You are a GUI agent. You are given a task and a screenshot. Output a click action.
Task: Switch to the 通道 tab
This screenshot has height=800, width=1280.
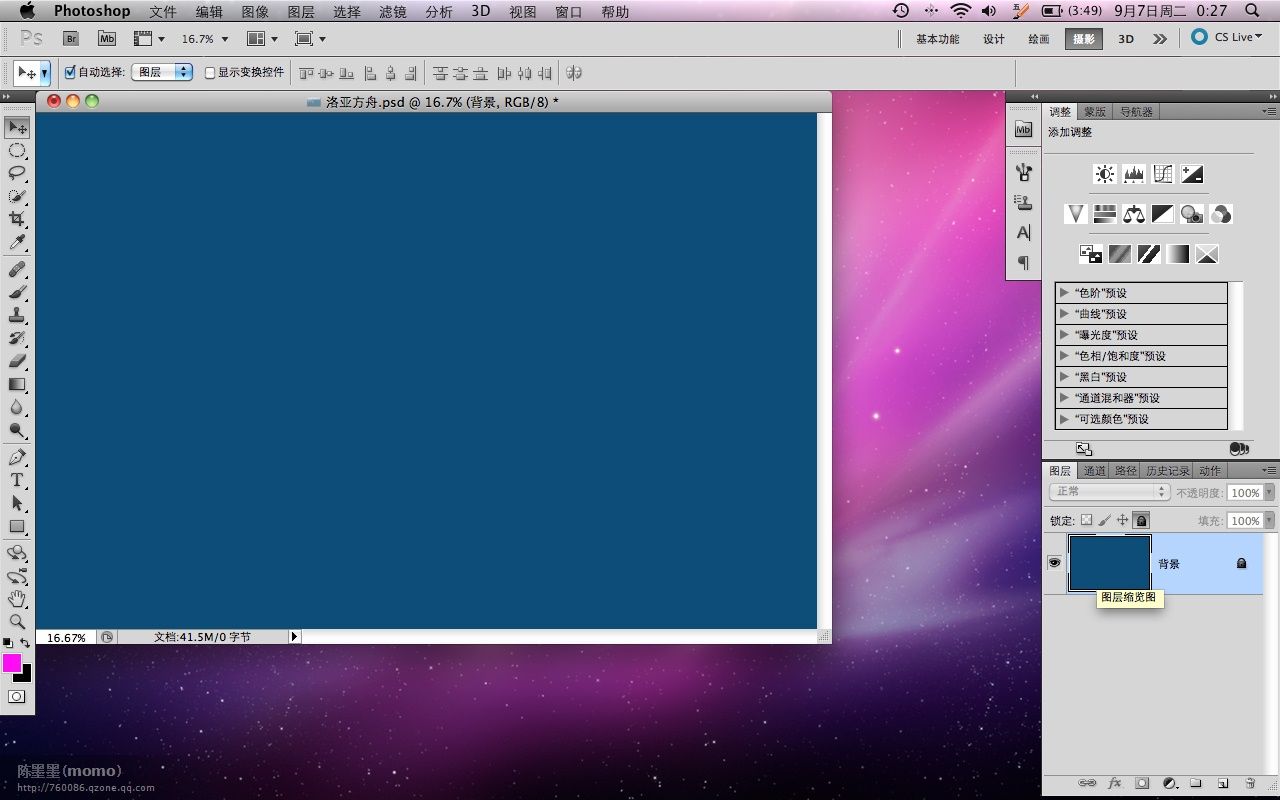[1095, 471]
